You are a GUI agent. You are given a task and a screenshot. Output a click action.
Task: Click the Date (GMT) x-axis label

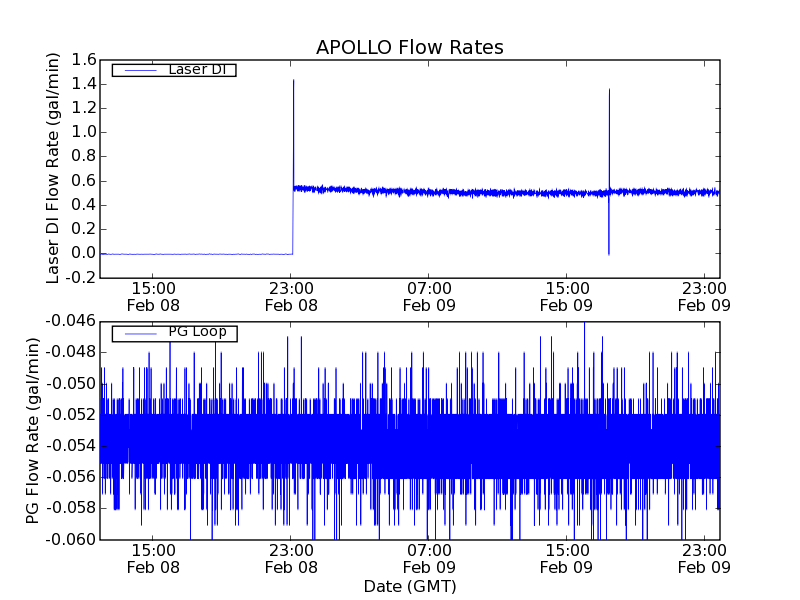click(409, 586)
